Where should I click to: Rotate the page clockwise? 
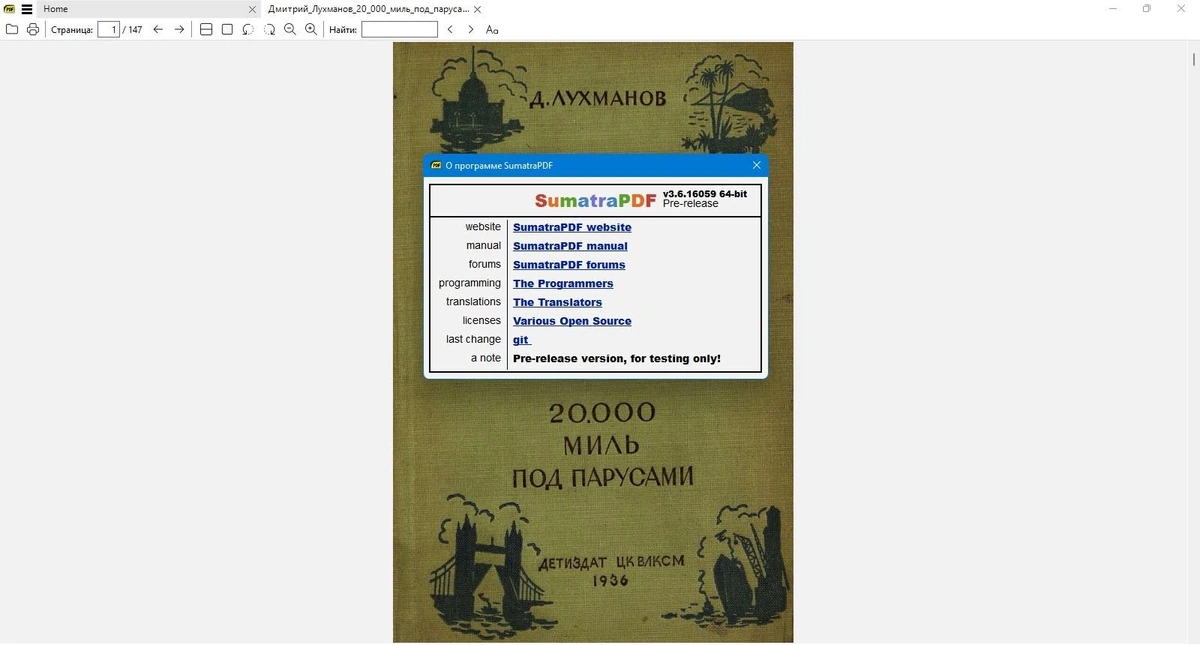click(269, 29)
